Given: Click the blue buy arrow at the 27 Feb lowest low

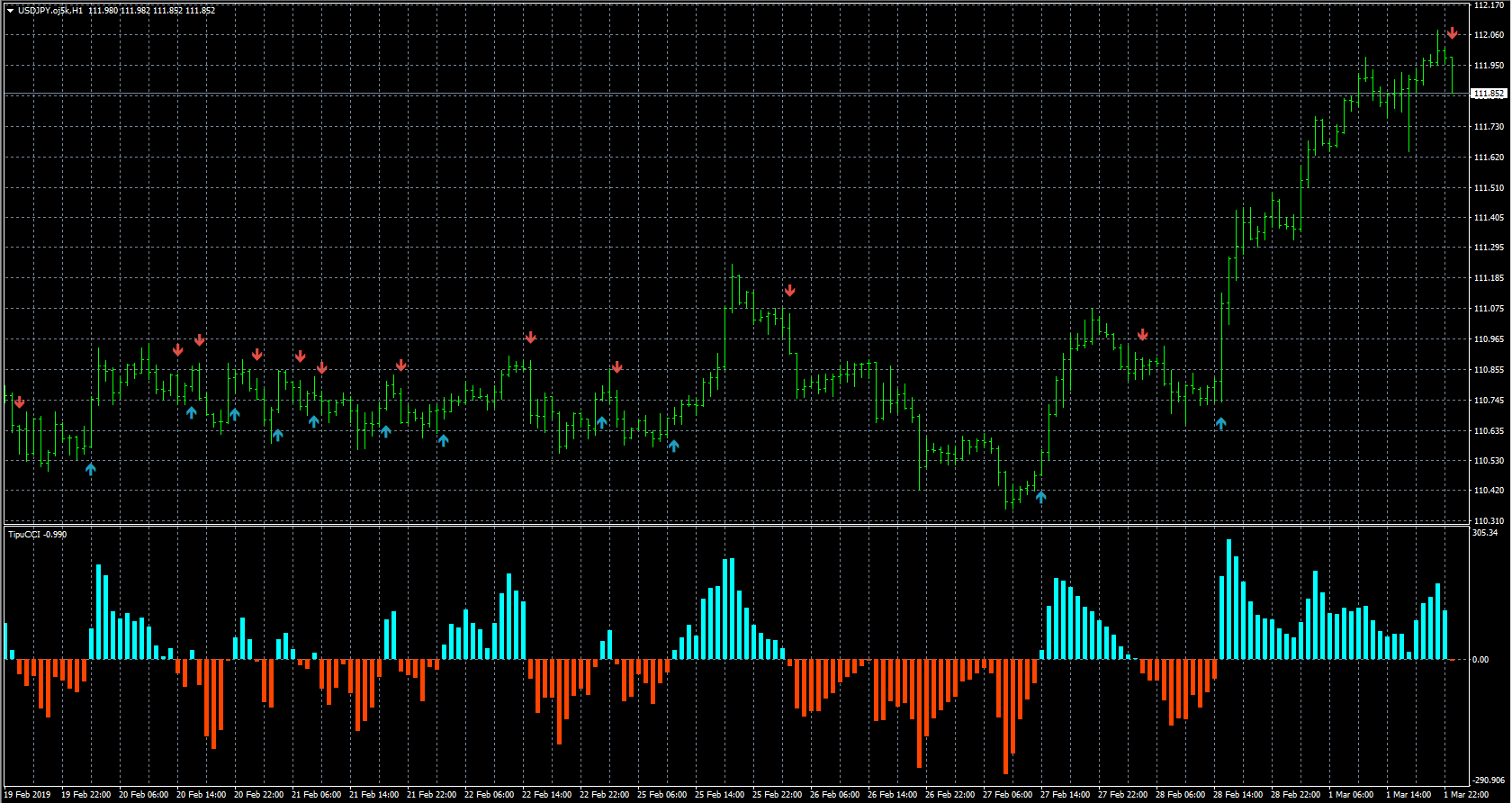Looking at the screenshot, I should point(1041,496).
